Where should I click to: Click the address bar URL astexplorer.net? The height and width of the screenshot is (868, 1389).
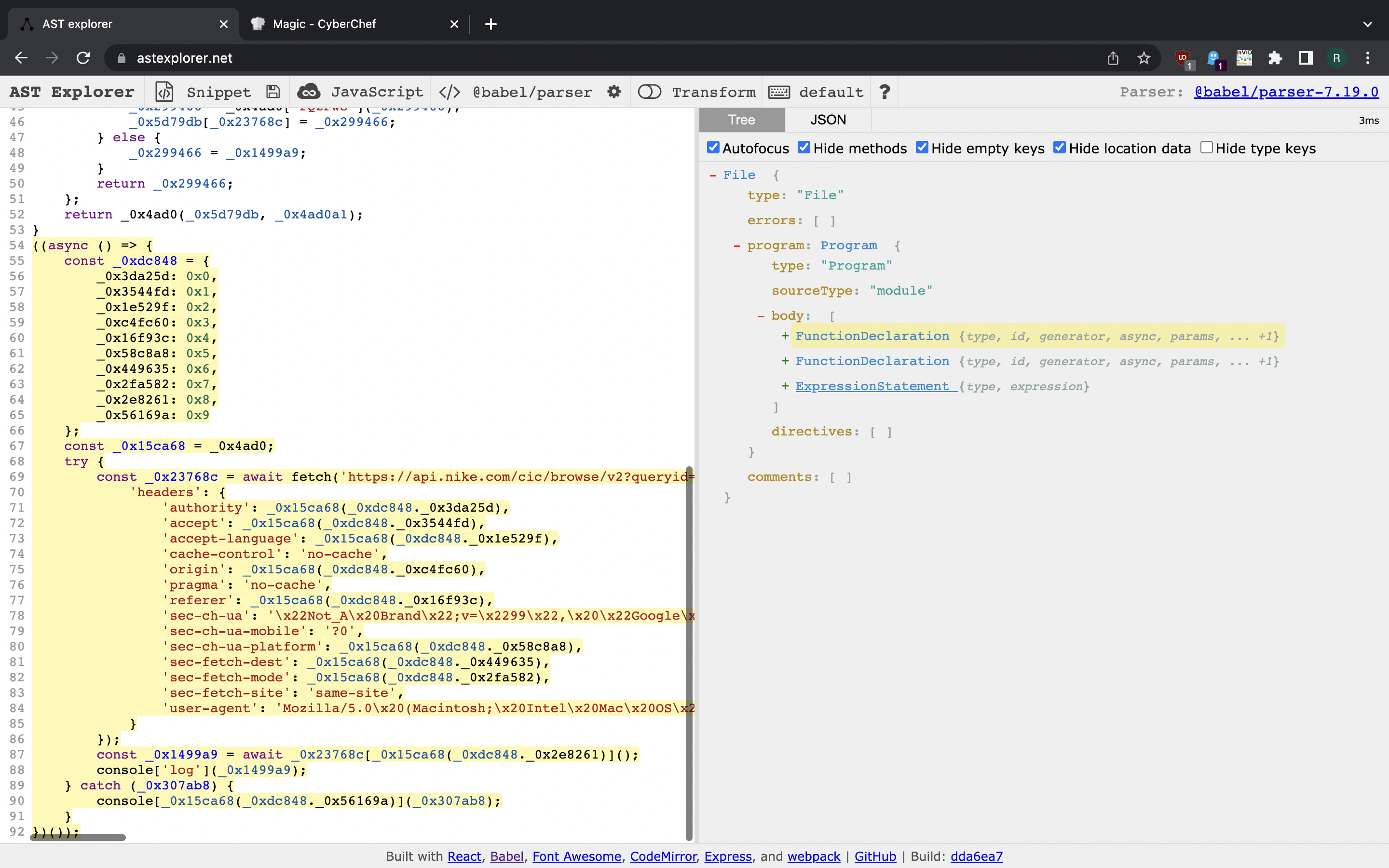(184, 58)
